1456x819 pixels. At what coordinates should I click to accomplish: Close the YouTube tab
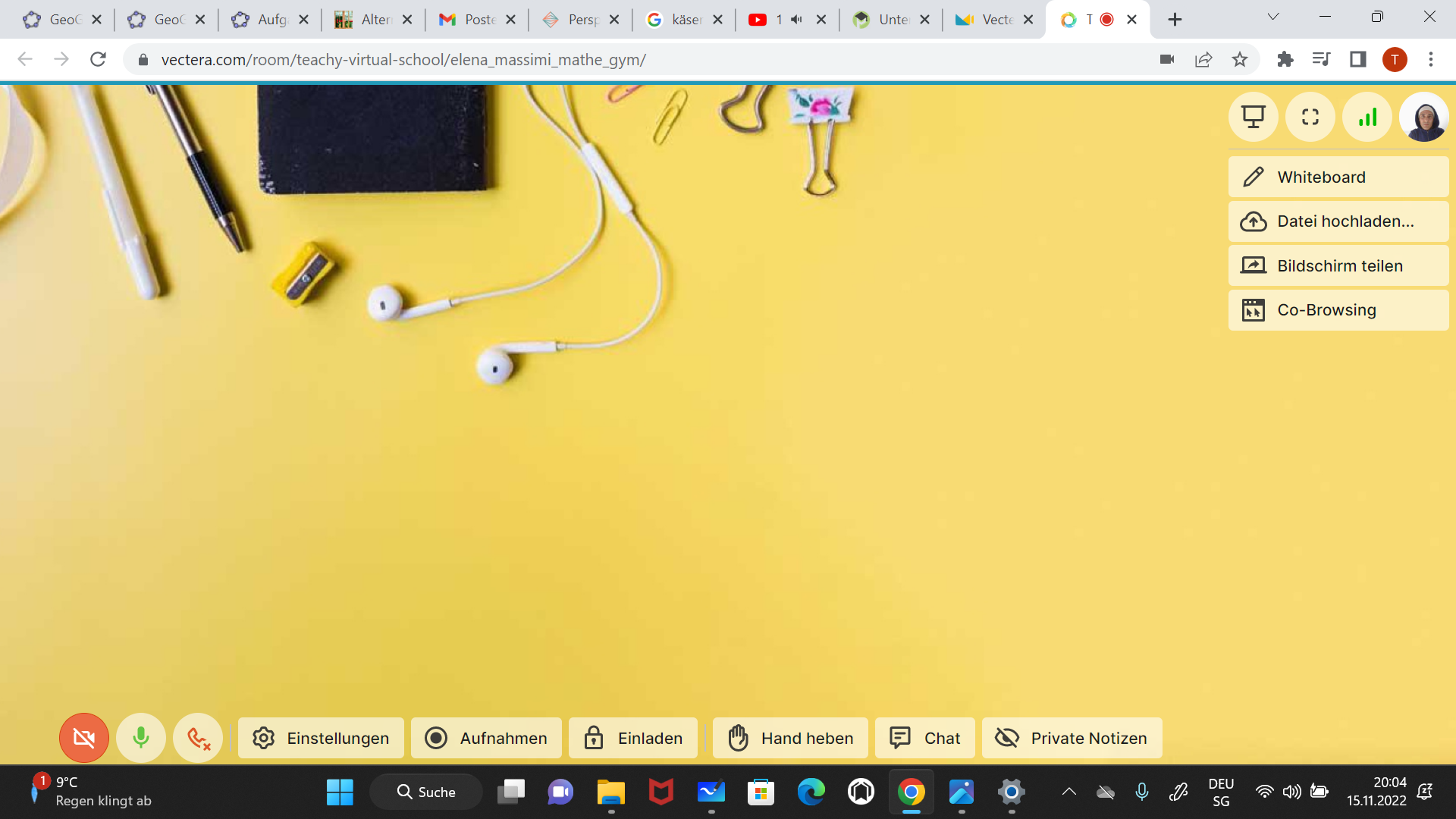(821, 20)
